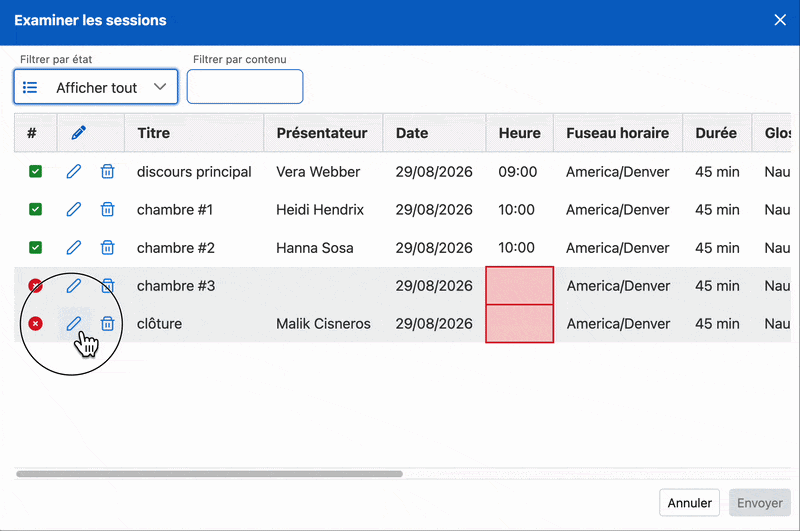This screenshot has width=800, height=531.
Task: Click the 10:00 time for chambre #1
Action: tap(516, 210)
